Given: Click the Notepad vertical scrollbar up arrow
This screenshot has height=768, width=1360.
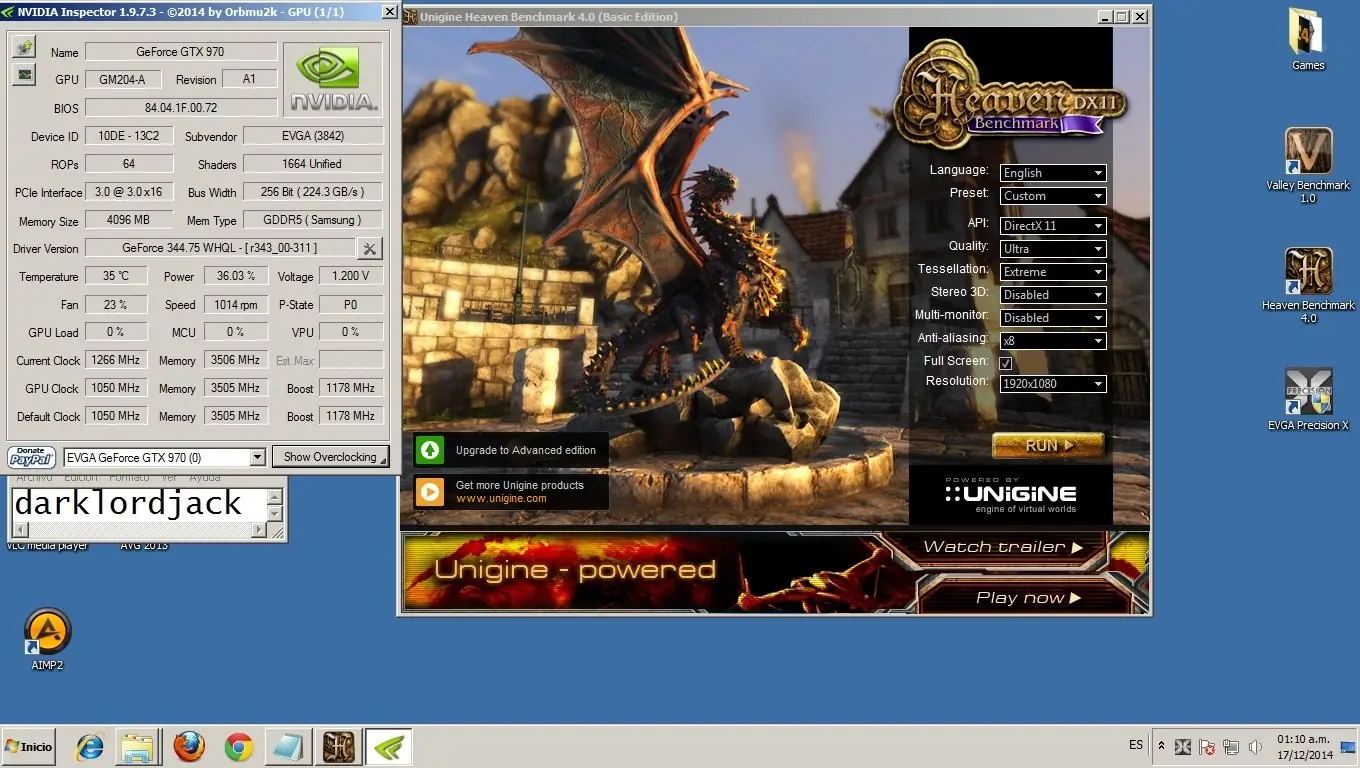Looking at the screenshot, I should 275,496.
